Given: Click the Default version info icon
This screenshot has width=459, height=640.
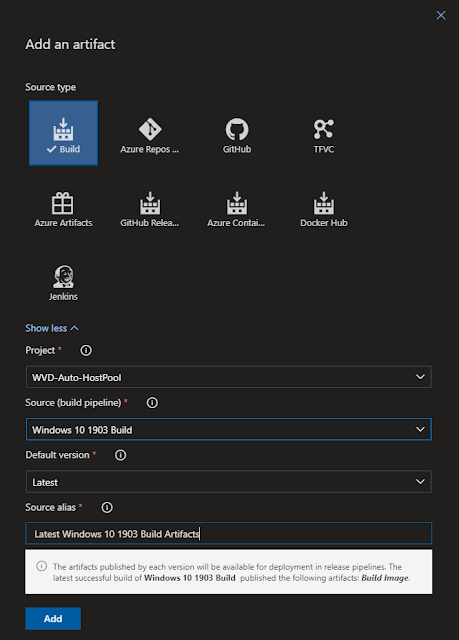Looking at the screenshot, I should [120, 455].
